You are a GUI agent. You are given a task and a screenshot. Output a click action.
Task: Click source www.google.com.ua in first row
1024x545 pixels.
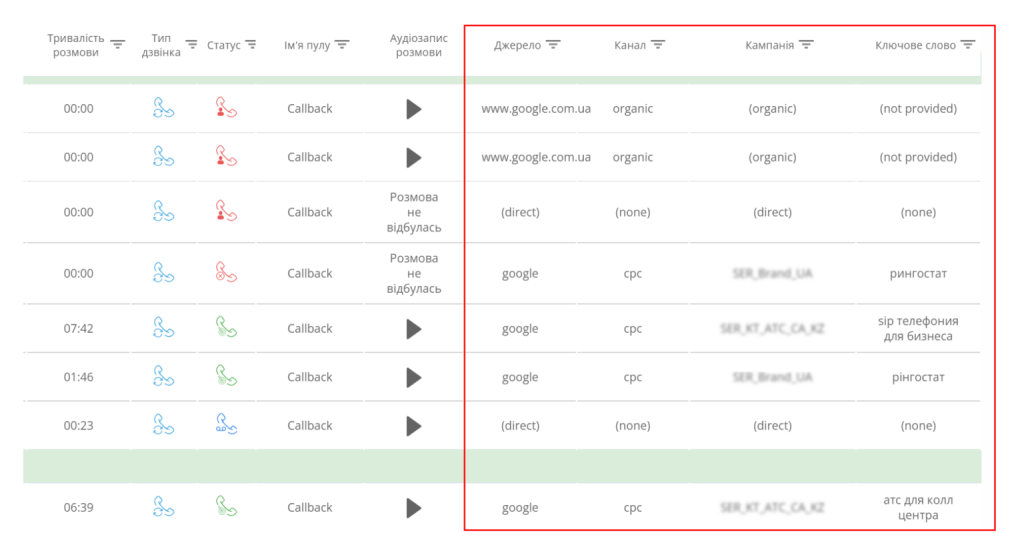(536, 108)
